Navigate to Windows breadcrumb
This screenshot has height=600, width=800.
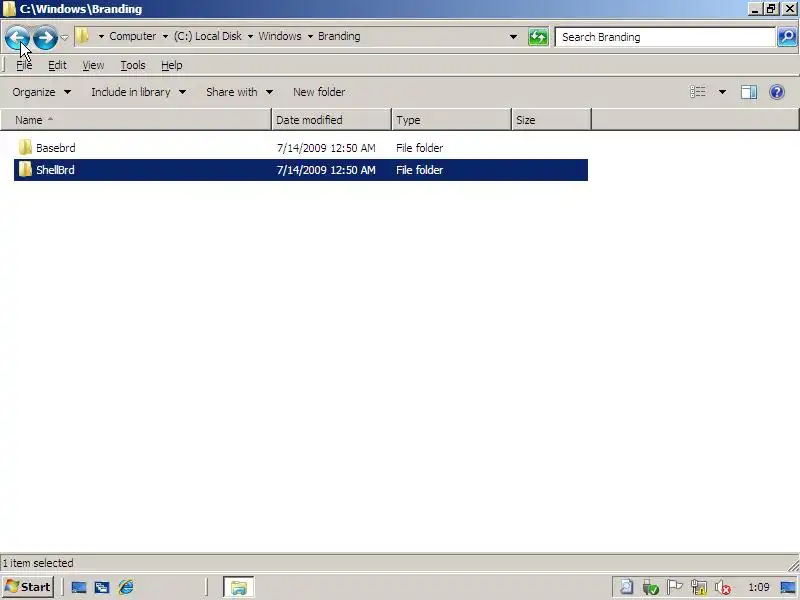coord(280,36)
